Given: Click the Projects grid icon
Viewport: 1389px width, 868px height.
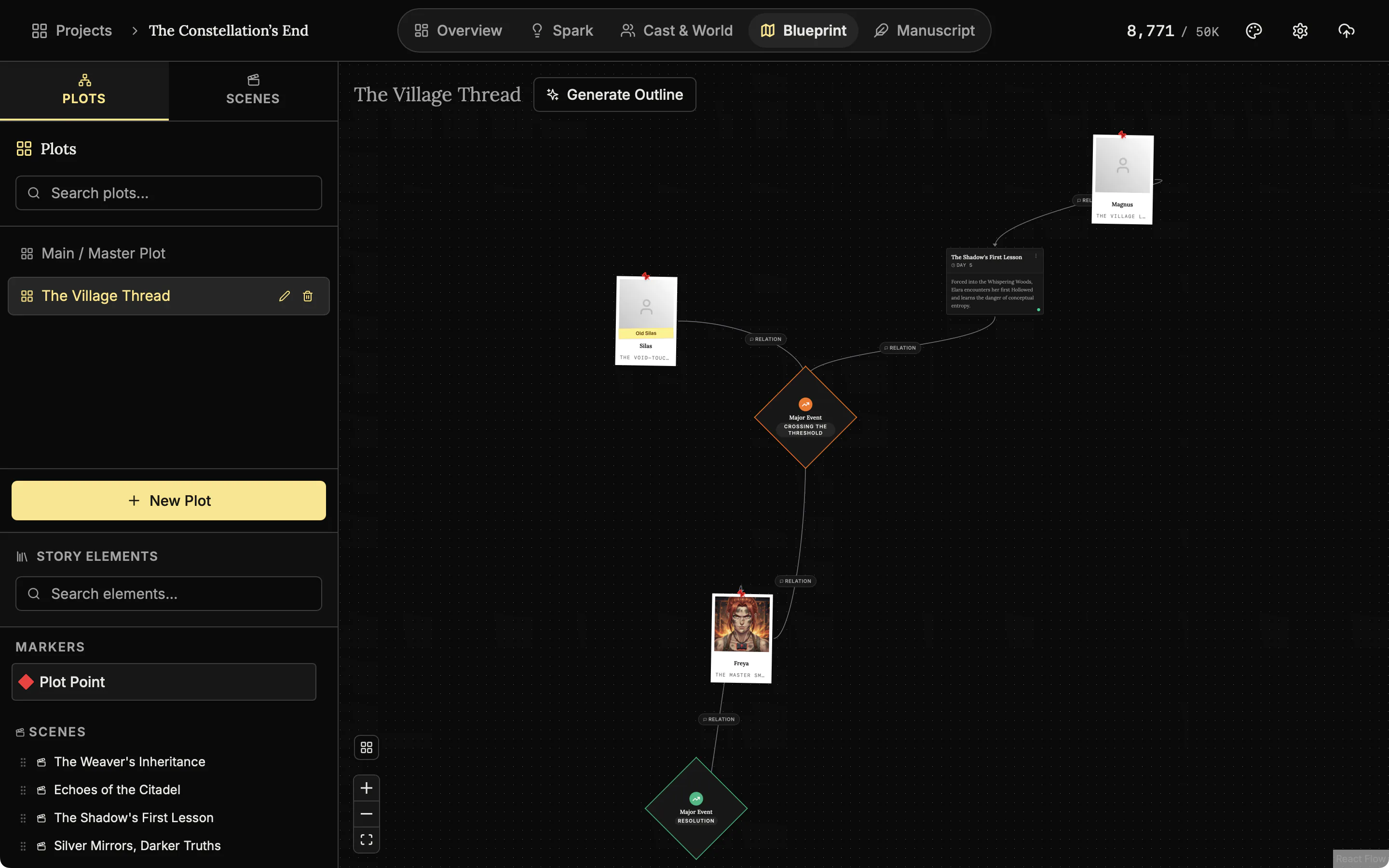Looking at the screenshot, I should (39, 30).
